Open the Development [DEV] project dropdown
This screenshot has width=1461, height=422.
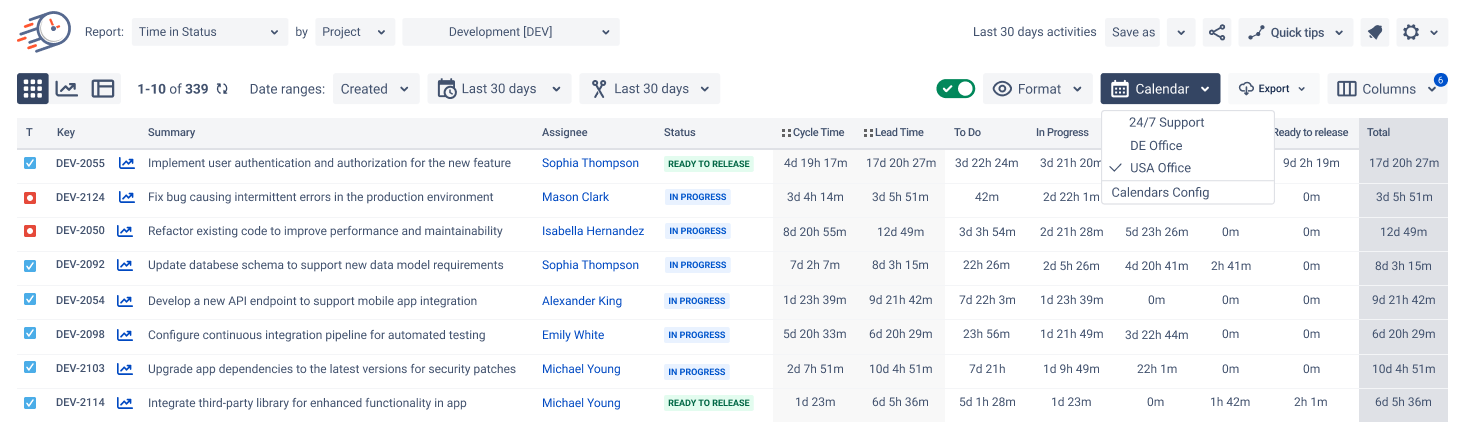pos(511,32)
